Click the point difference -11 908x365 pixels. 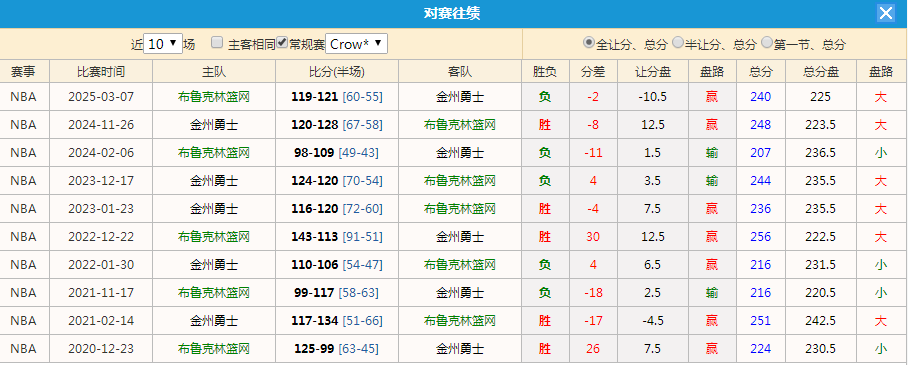click(x=593, y=153)
